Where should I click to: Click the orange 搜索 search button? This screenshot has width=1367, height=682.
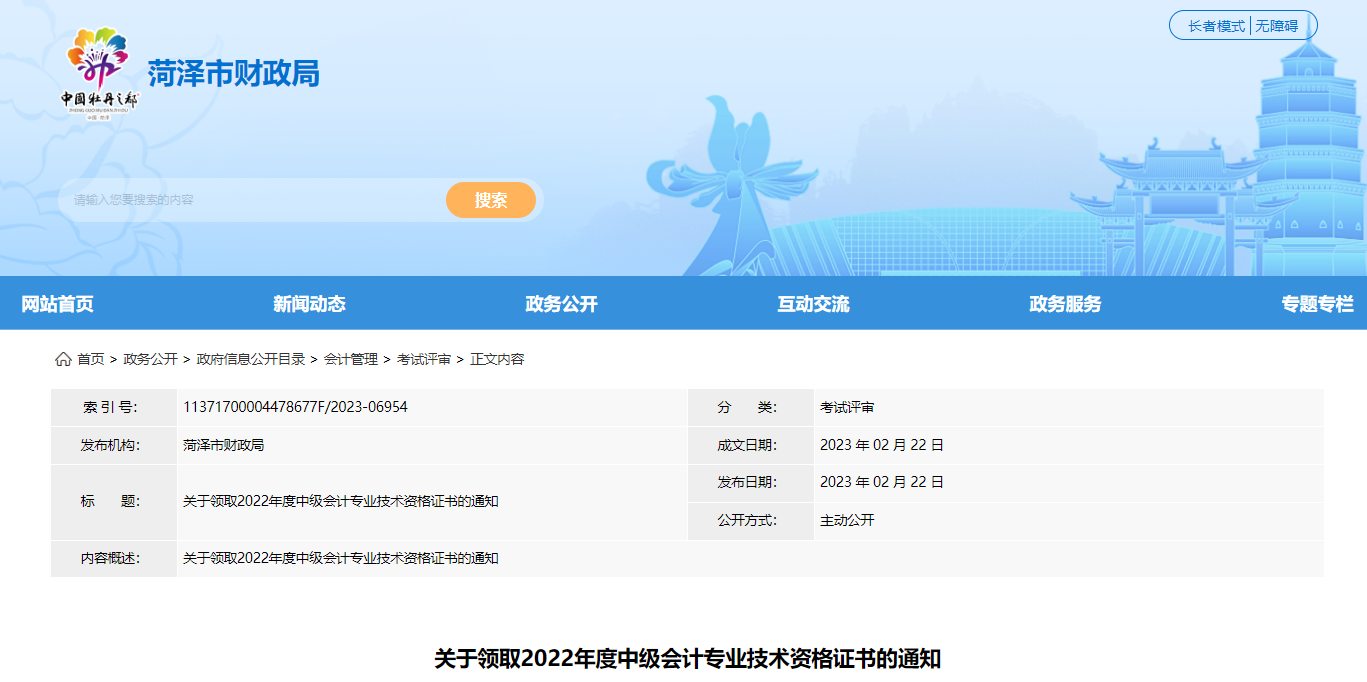491,200
